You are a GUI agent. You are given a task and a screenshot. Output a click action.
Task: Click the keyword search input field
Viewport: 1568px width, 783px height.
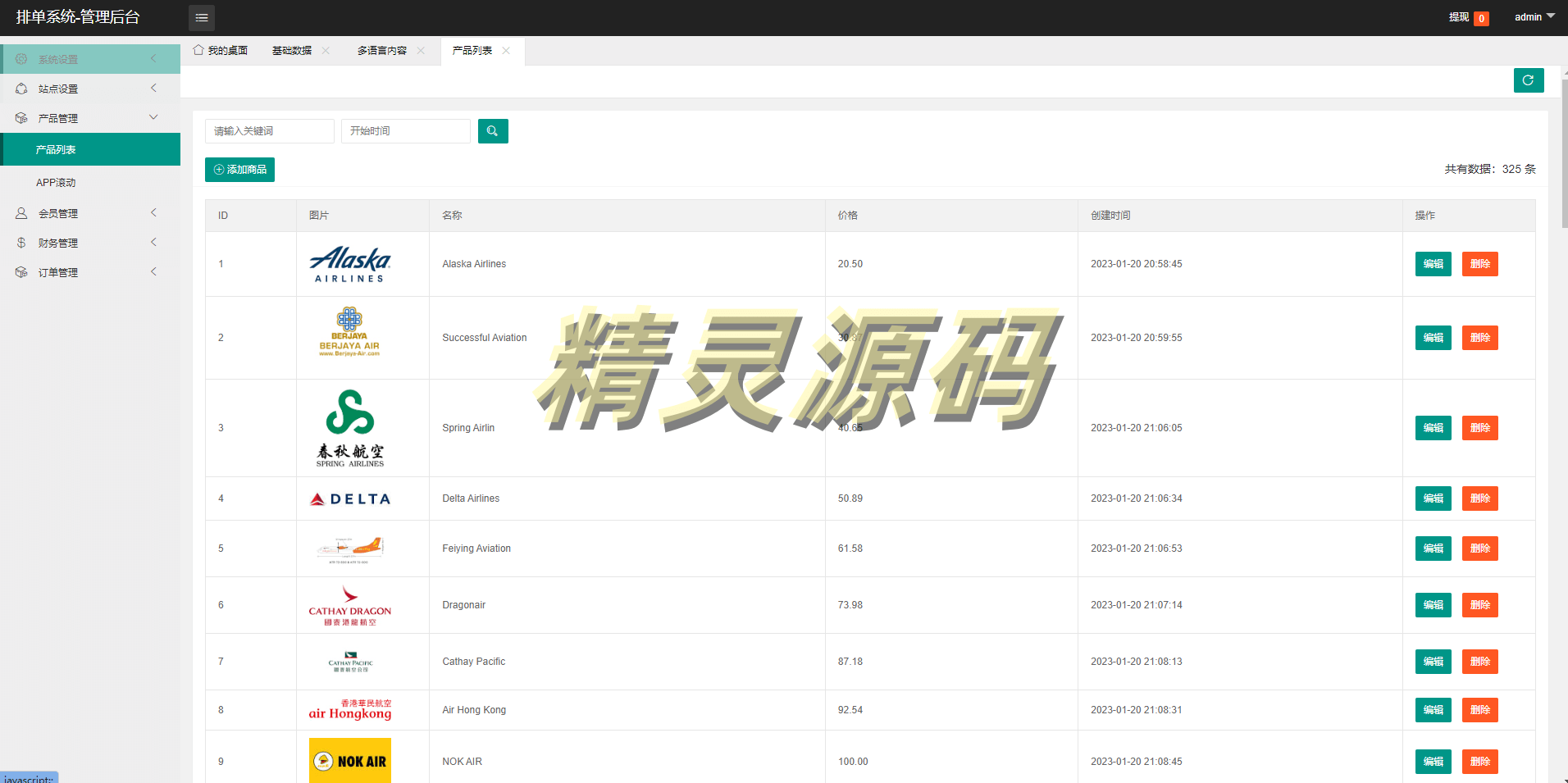269,131
